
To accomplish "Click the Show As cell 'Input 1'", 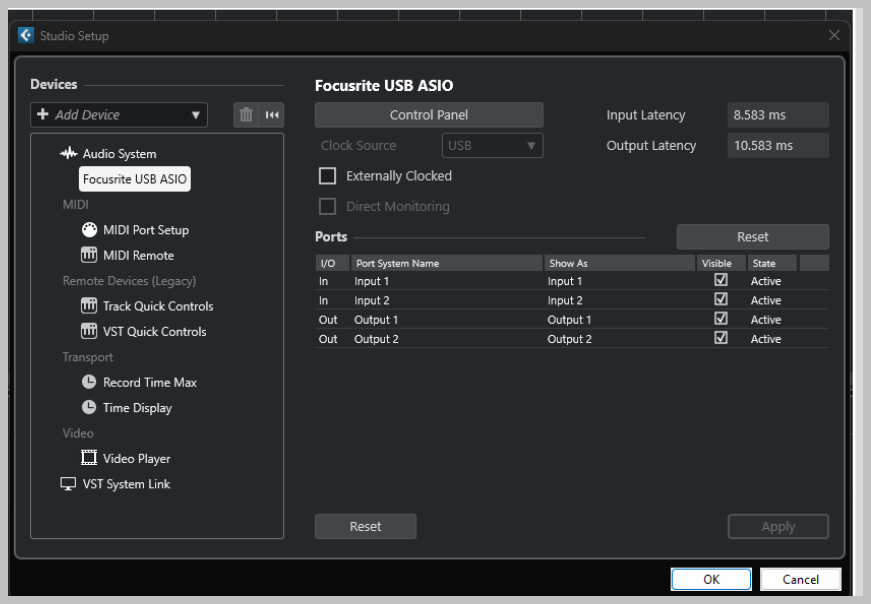I will coord(564,281).
